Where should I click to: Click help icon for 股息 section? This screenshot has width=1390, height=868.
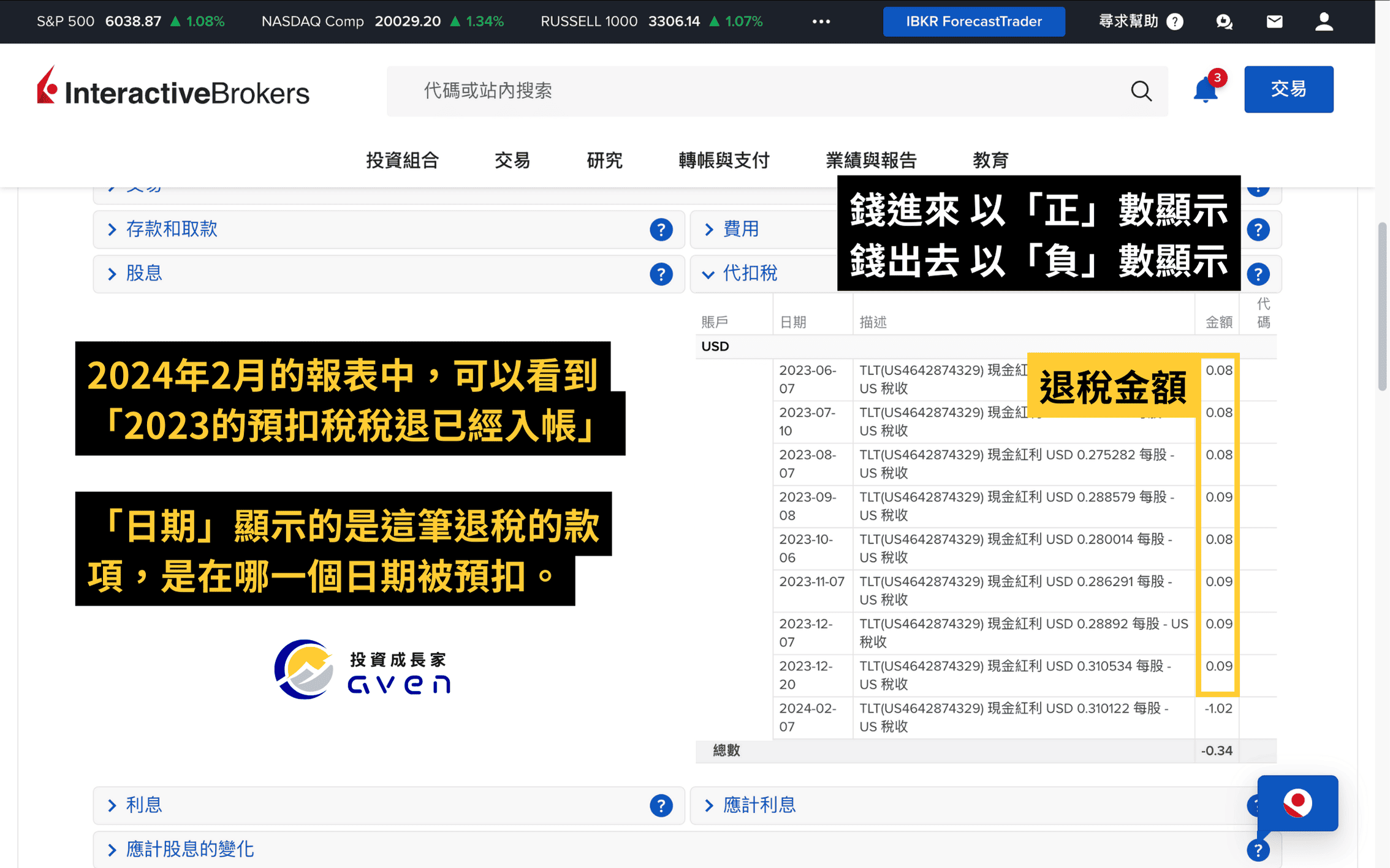click(661, 274)
